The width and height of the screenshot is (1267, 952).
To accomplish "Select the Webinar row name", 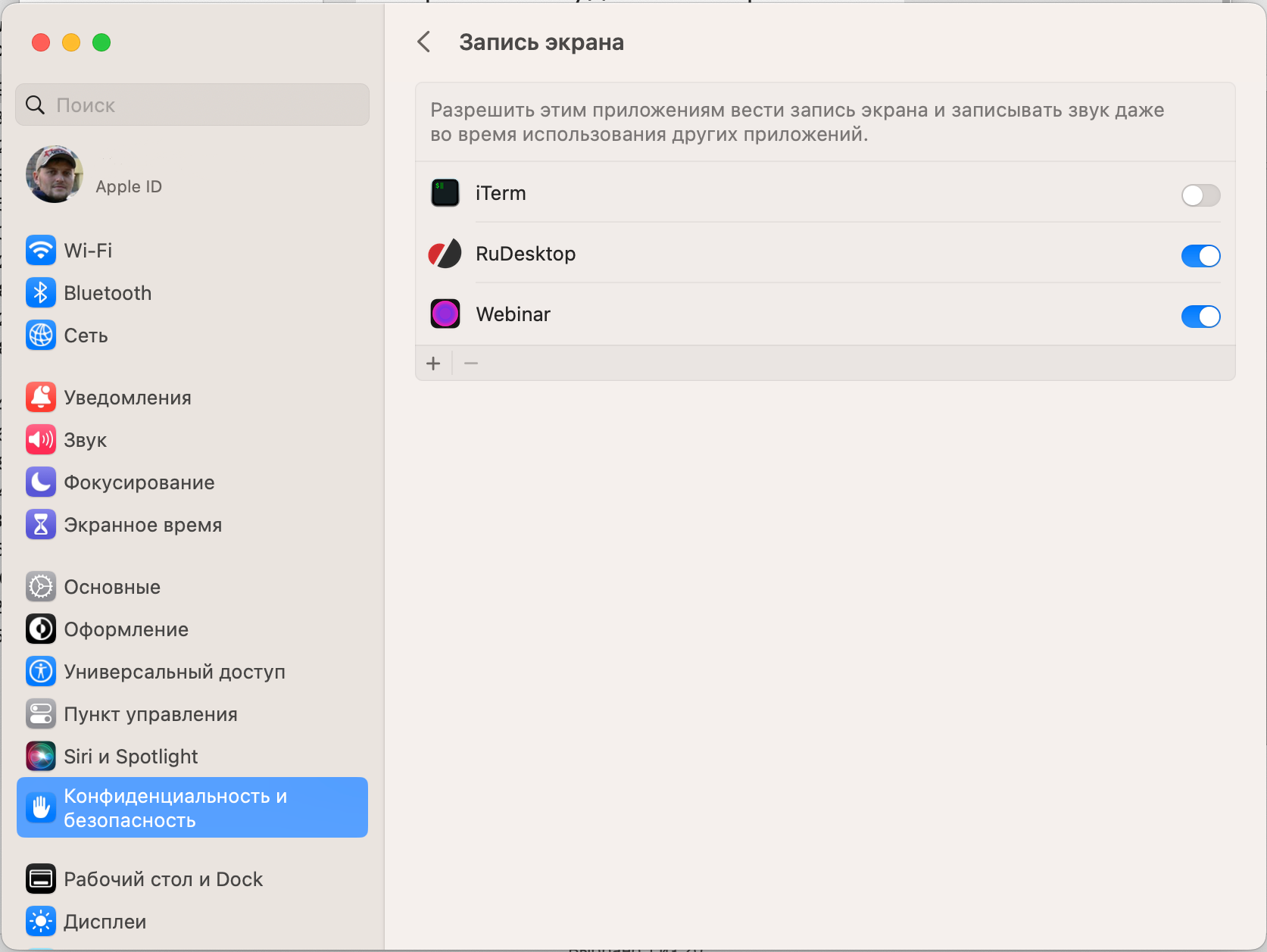I will (x=513, y=314).
